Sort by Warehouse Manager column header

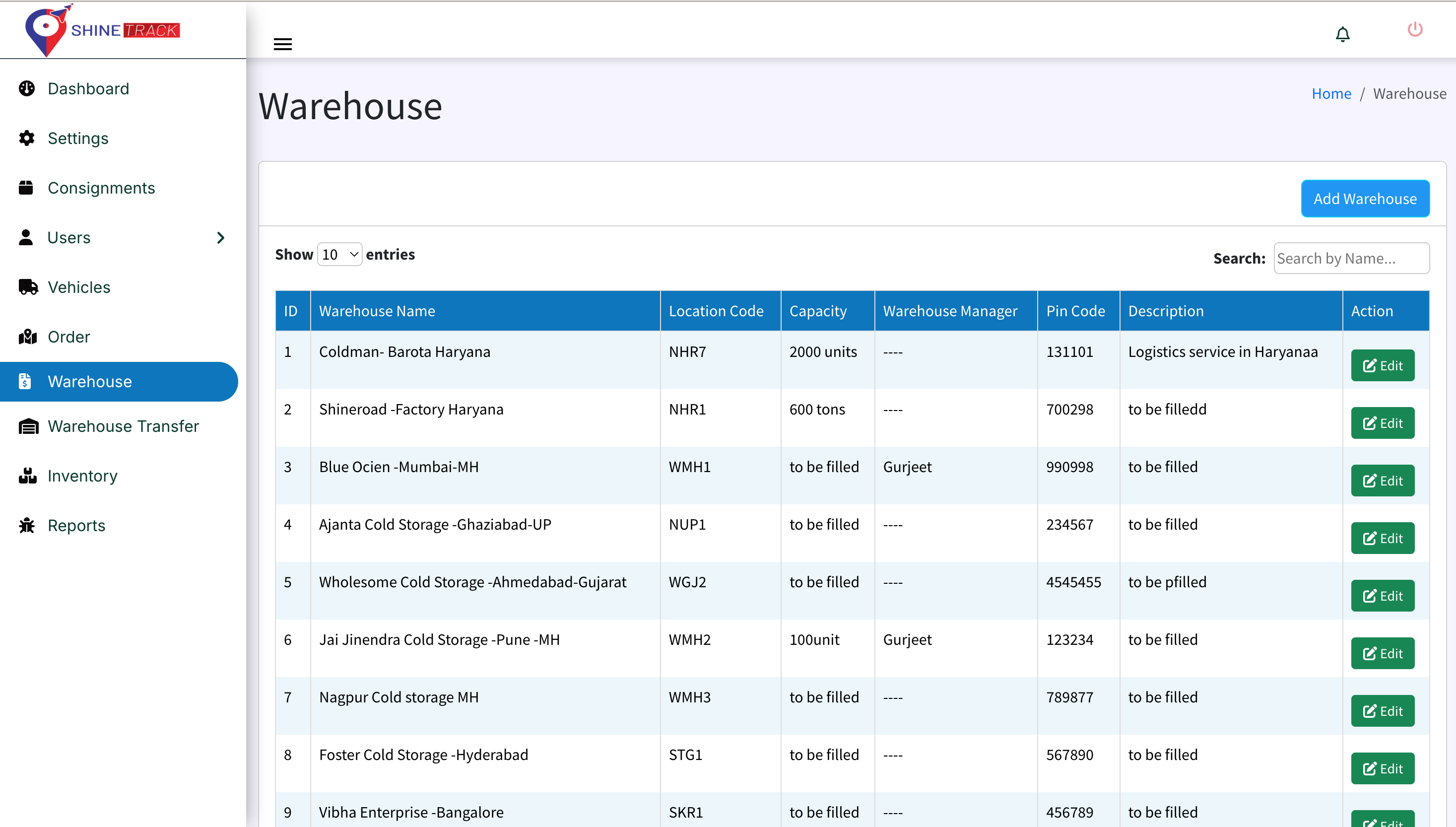click(x=956, y=311)
